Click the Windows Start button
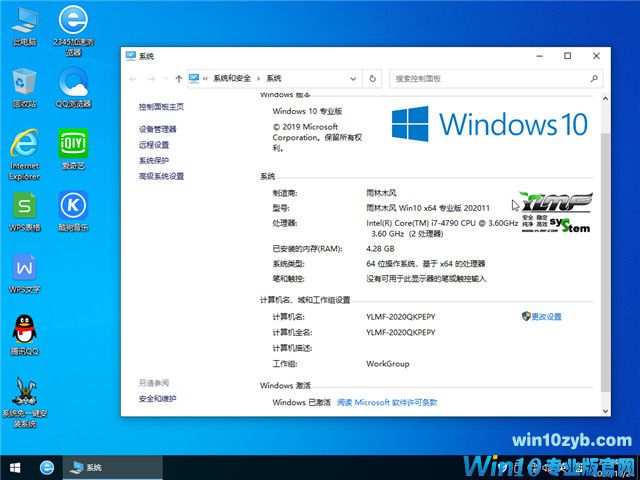 pos(15,467)
